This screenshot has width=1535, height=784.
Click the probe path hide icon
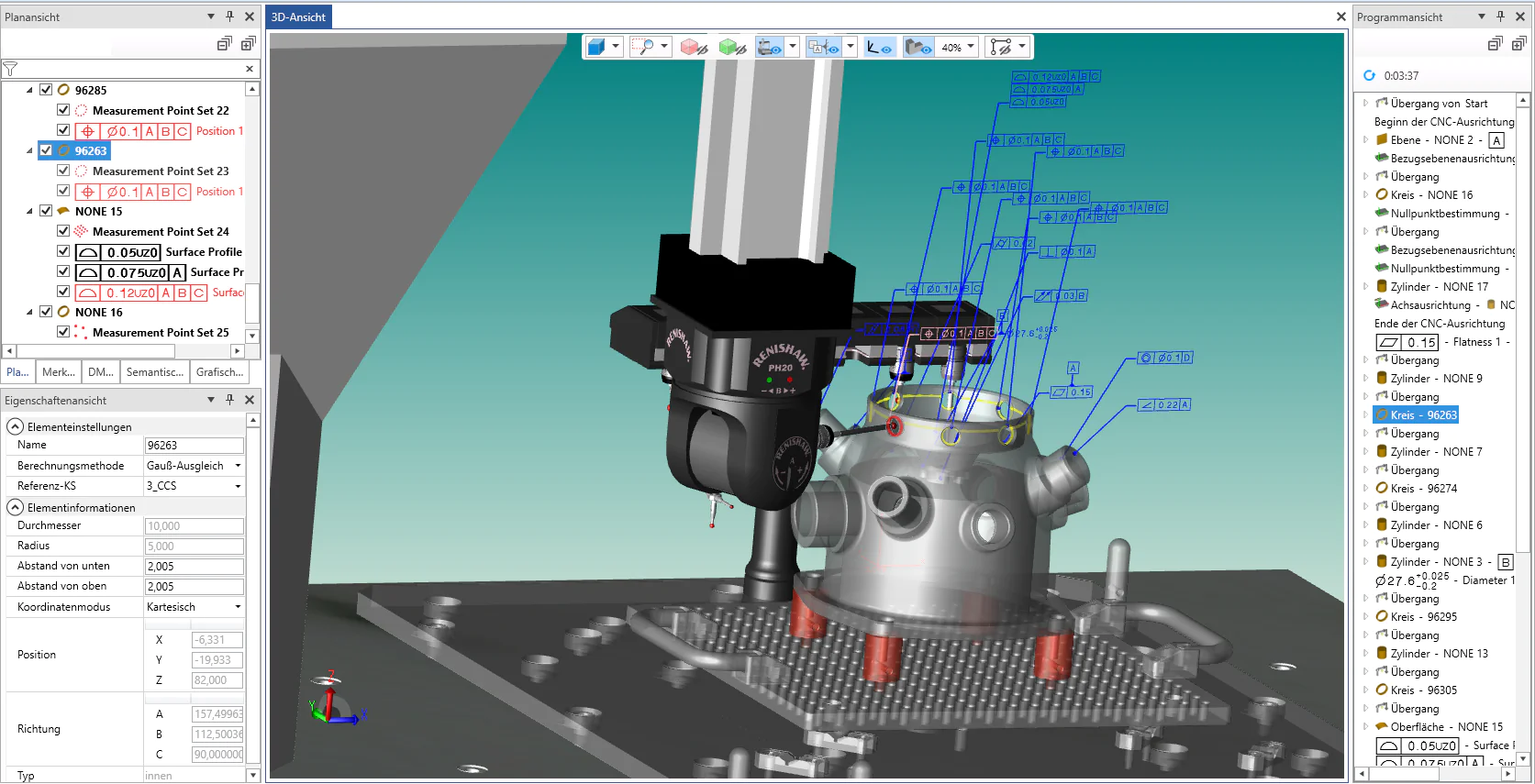[1000, 47]
